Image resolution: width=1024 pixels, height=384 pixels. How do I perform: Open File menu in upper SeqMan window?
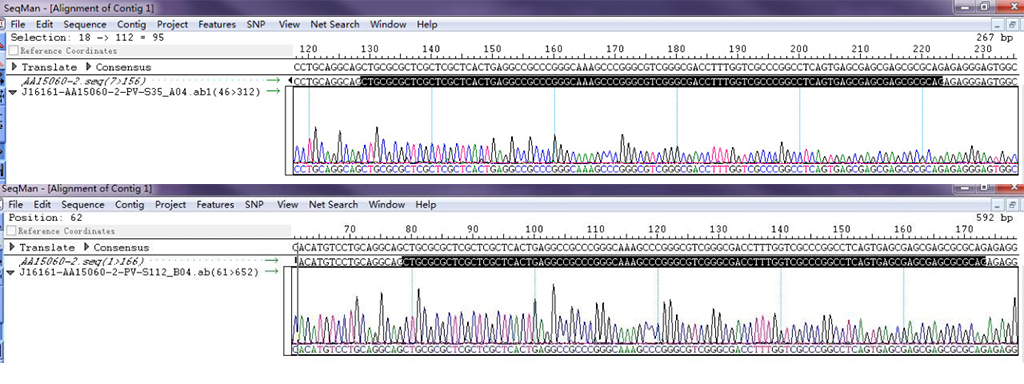click(19, 24)
